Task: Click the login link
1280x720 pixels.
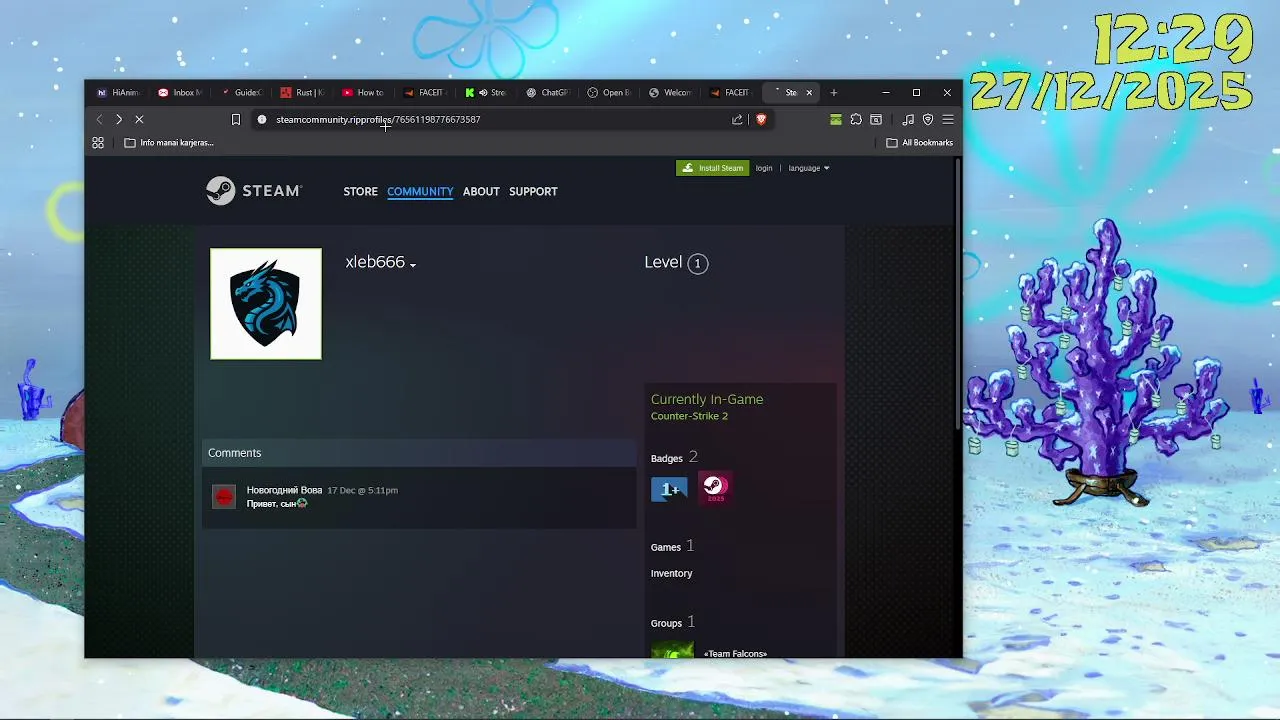Action: (764, 168)
